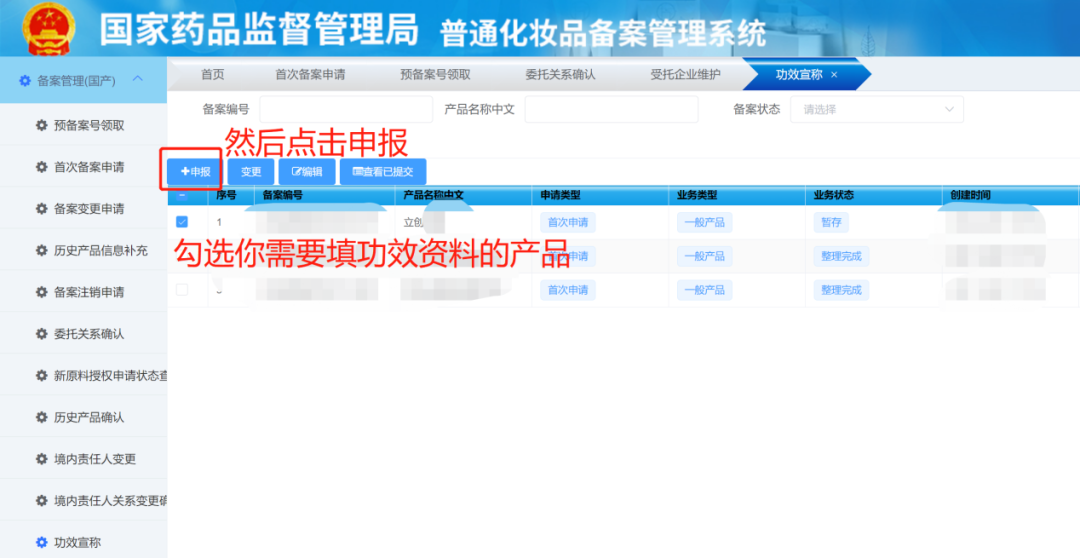Click gear icon next to 新原料授权申请状态
This screenshot has height=558, width=1080.
point(41,375)
